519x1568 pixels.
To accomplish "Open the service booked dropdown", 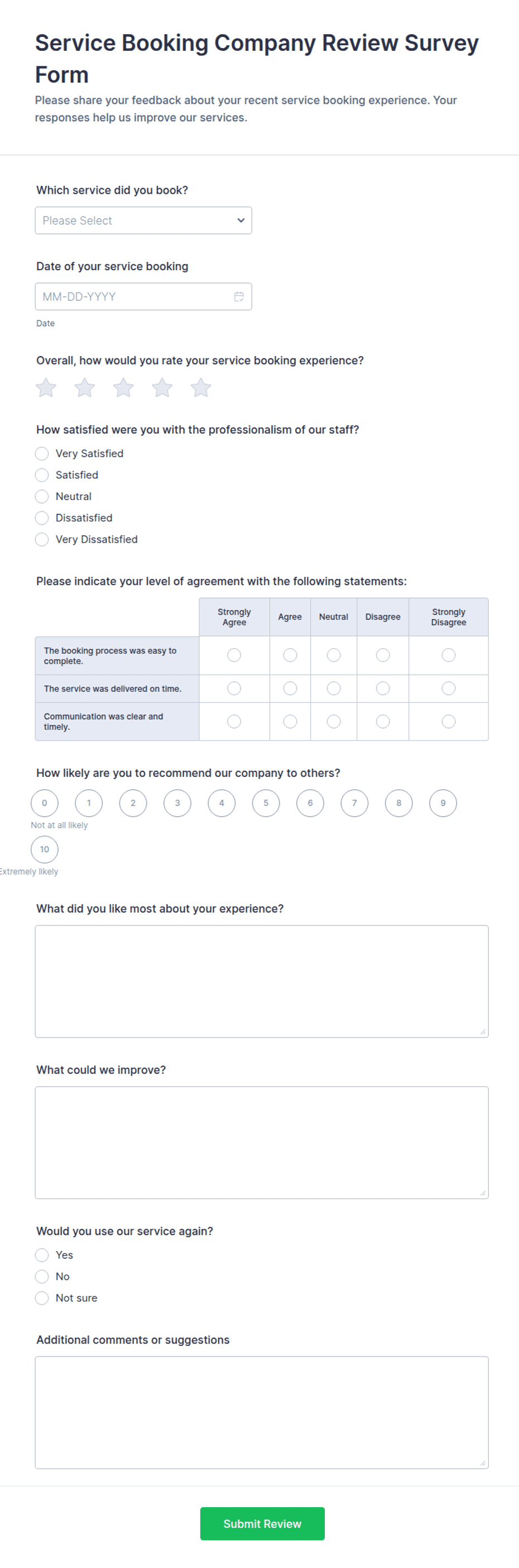I will 143,220.
